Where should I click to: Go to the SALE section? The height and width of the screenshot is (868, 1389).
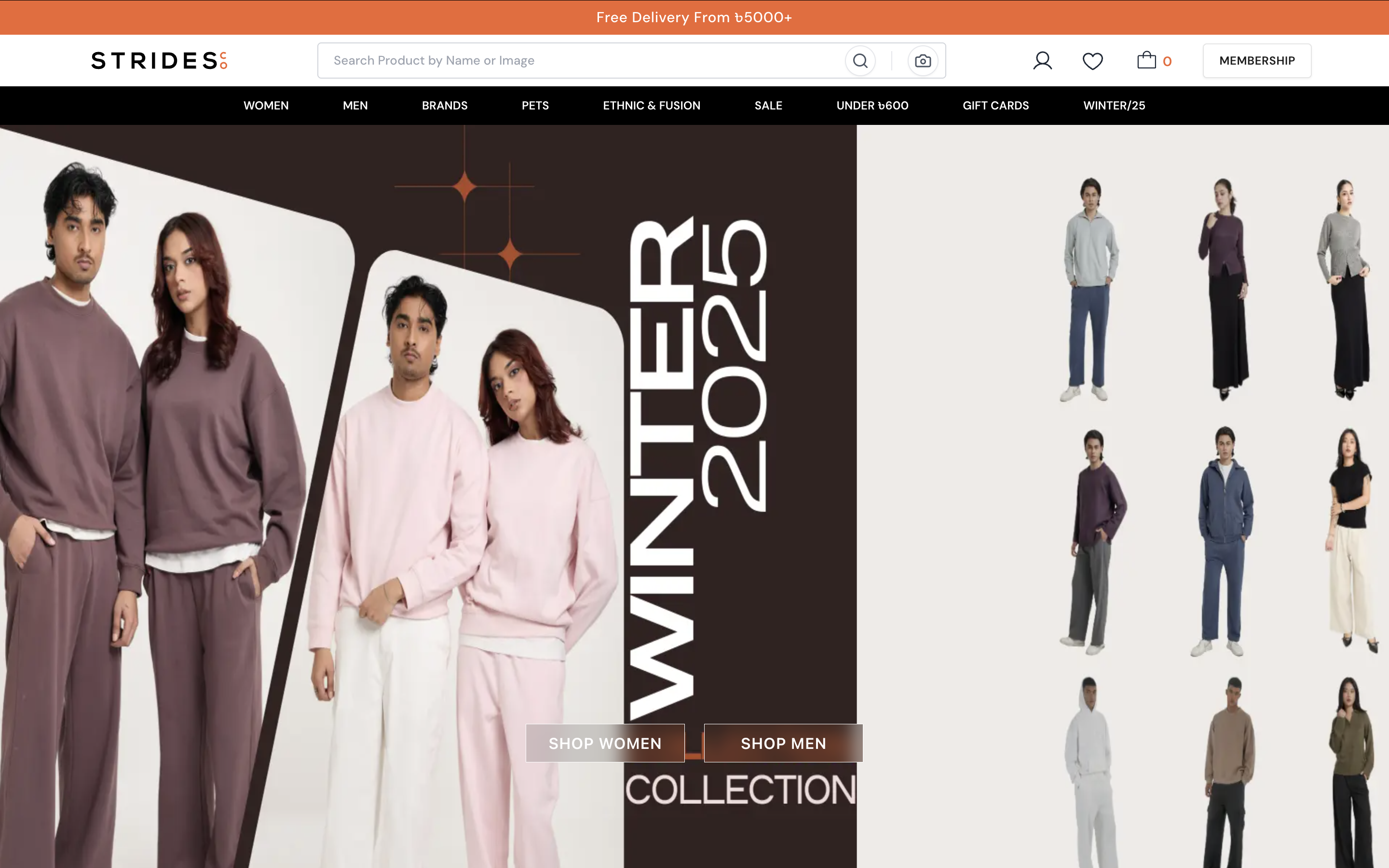[768, 106]
